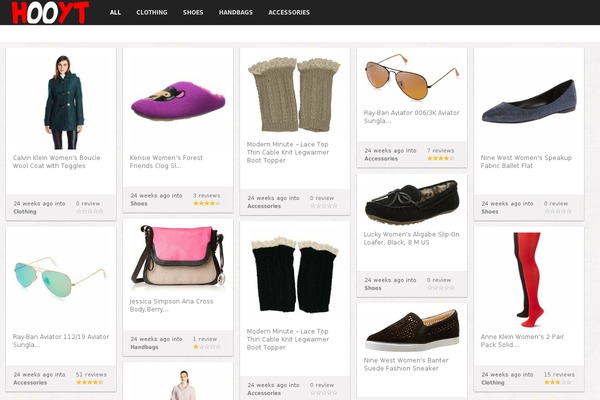The height and width of the screenshot is (400, 600).
Task: Open black Modern Minute Legwarmer title link
Action: point(288,340)
